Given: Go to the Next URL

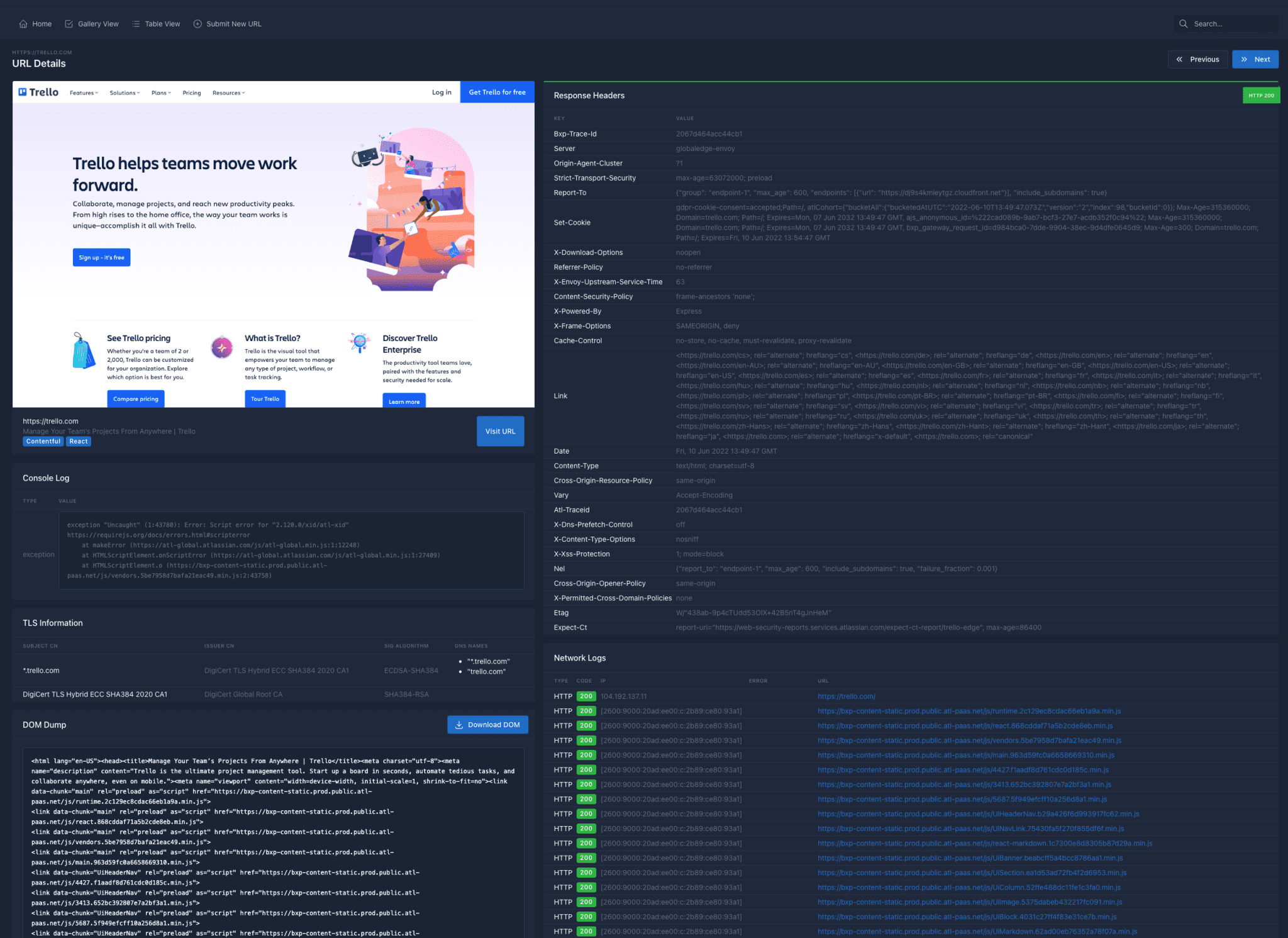Looking at the screenshot, I should [x=1255, y=59].
